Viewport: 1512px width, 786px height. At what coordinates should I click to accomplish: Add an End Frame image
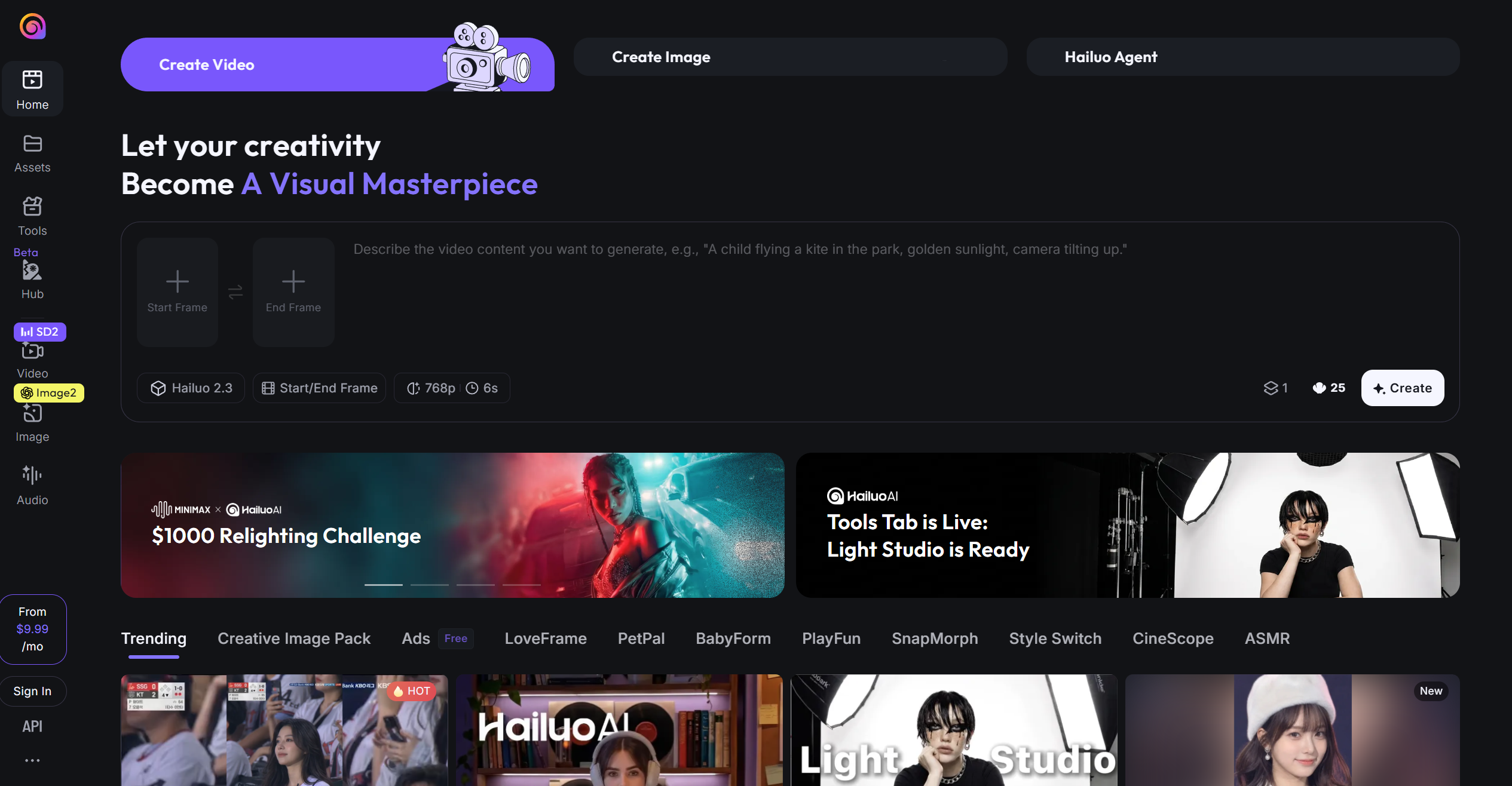tap(293, 292)
